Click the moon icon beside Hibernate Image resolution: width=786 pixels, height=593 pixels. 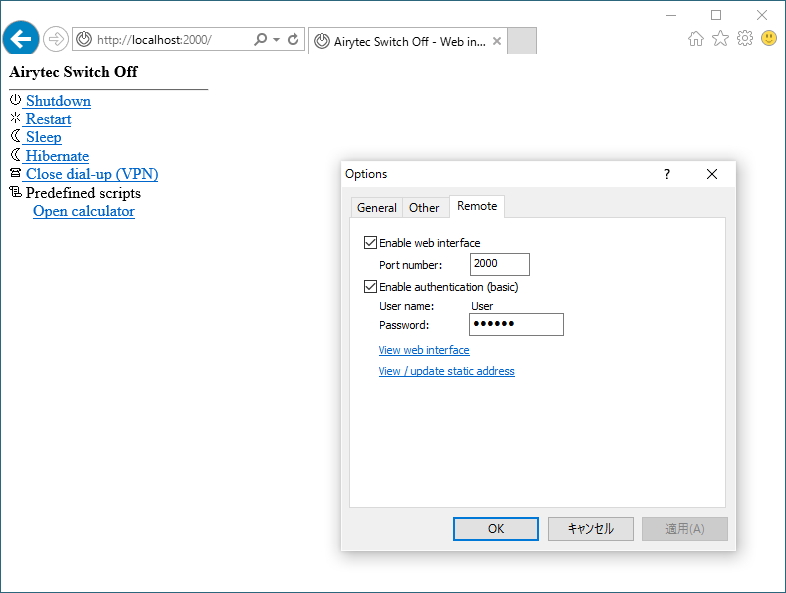click(x=16, y=154)
